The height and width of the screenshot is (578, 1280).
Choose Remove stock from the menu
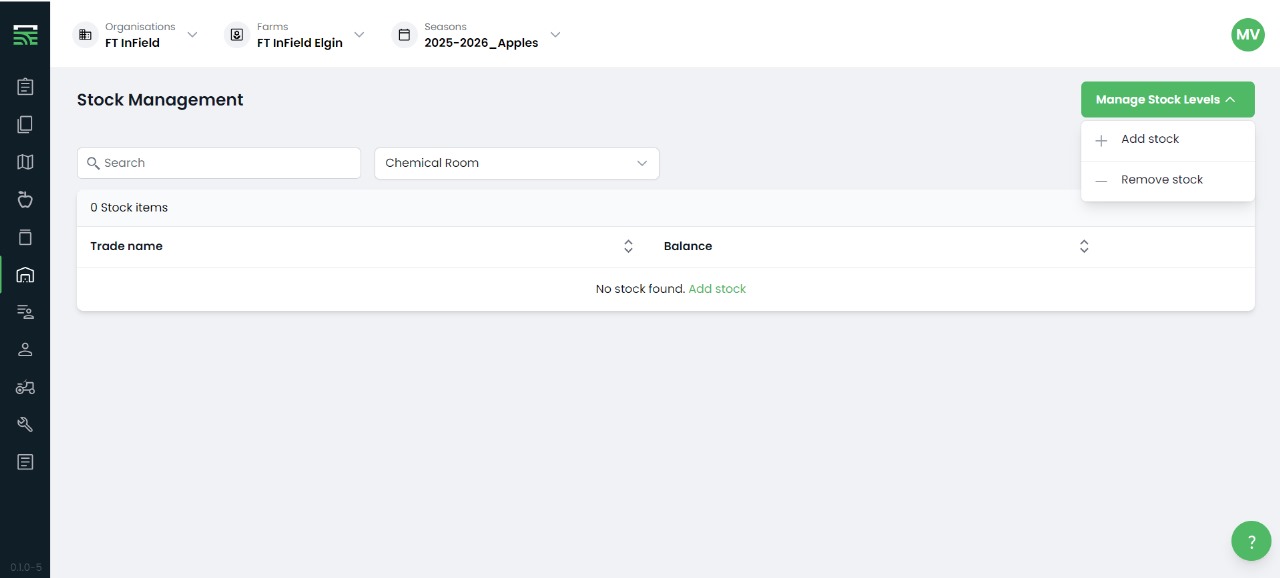pos(1168,180)
